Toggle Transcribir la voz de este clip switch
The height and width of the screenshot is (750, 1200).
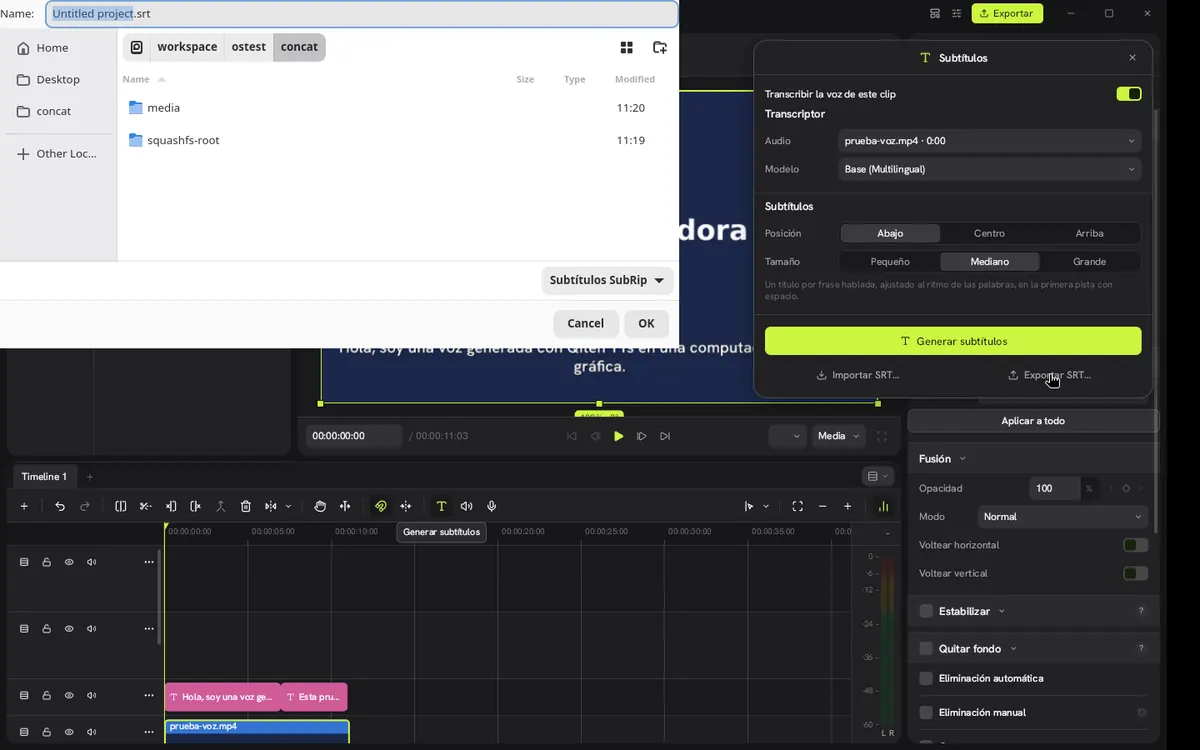tap(1129, 94)
